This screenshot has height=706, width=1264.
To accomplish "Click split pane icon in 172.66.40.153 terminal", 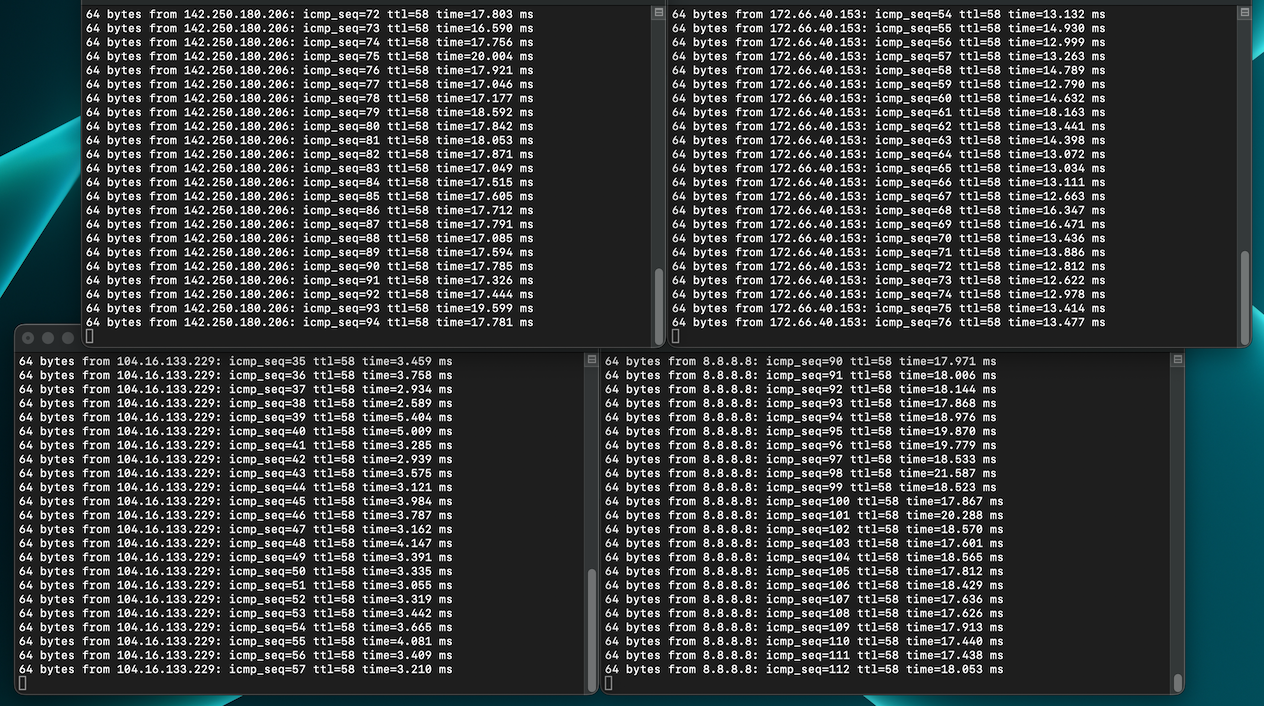I will click(1244, 13).
